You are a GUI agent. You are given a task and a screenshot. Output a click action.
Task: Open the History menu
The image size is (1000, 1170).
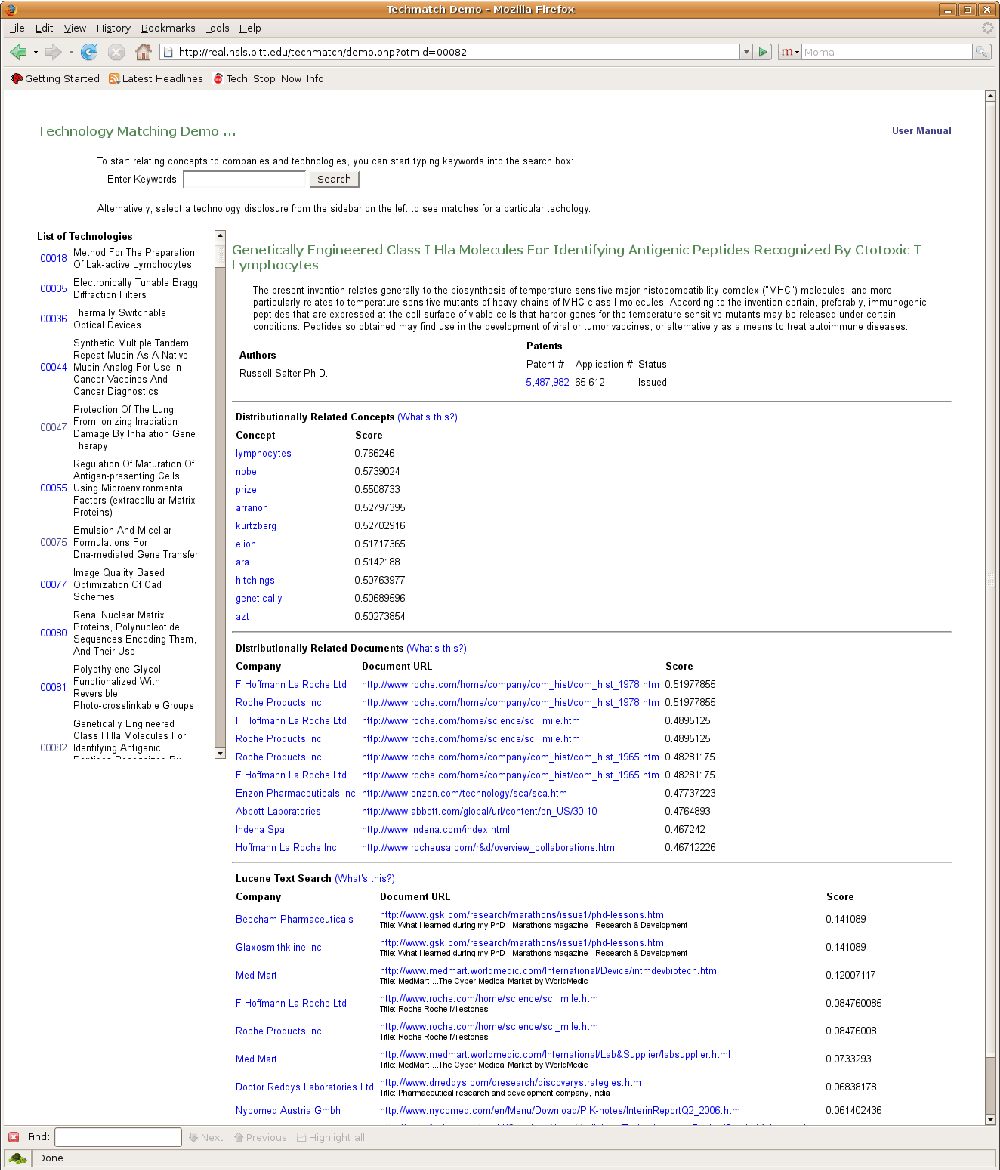pyautogui.click(x=113, y=28)
